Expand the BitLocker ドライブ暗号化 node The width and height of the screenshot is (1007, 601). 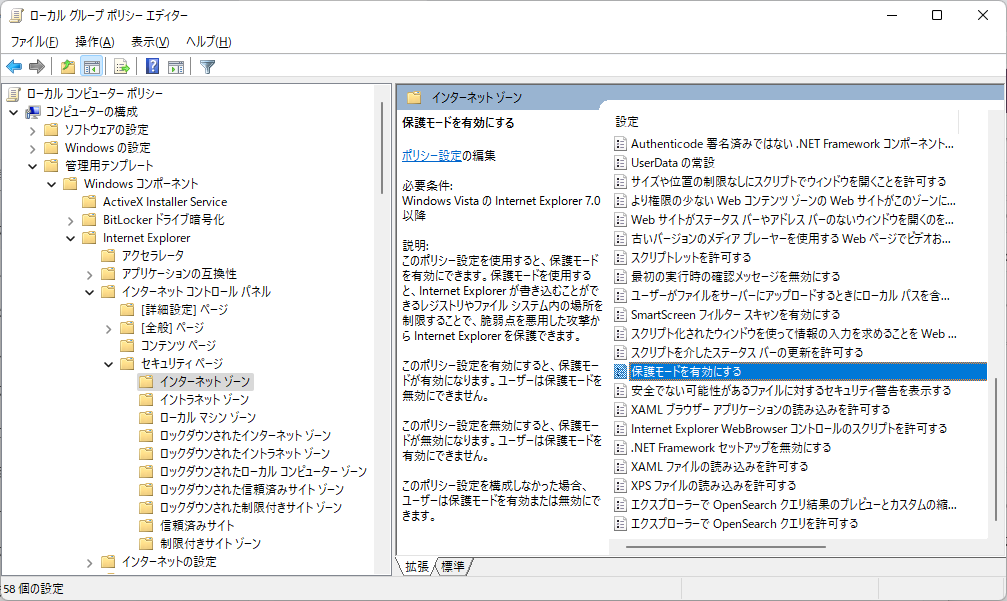tap(71, 220)
